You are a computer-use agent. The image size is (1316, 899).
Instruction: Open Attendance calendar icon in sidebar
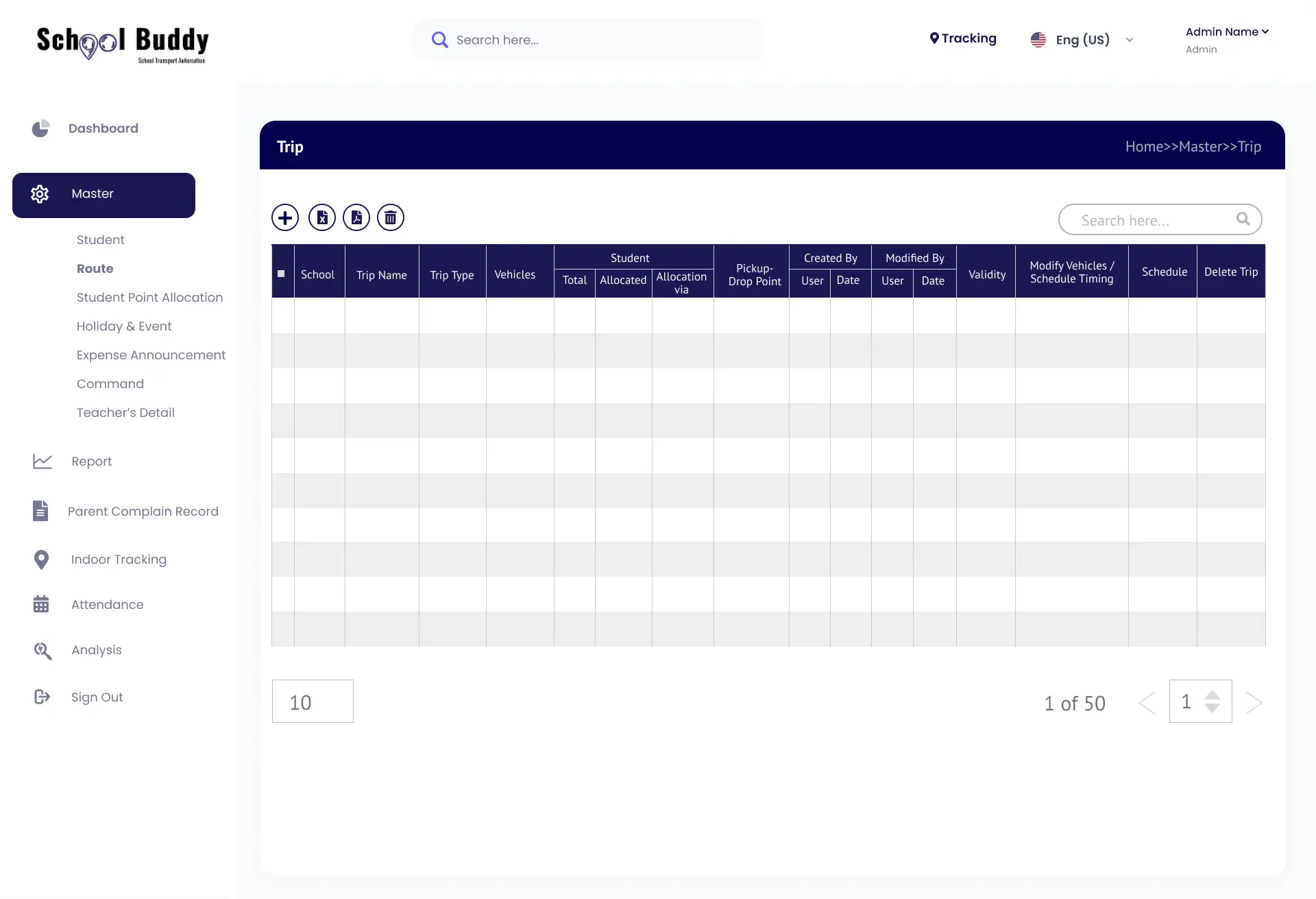tap(41, 604)
